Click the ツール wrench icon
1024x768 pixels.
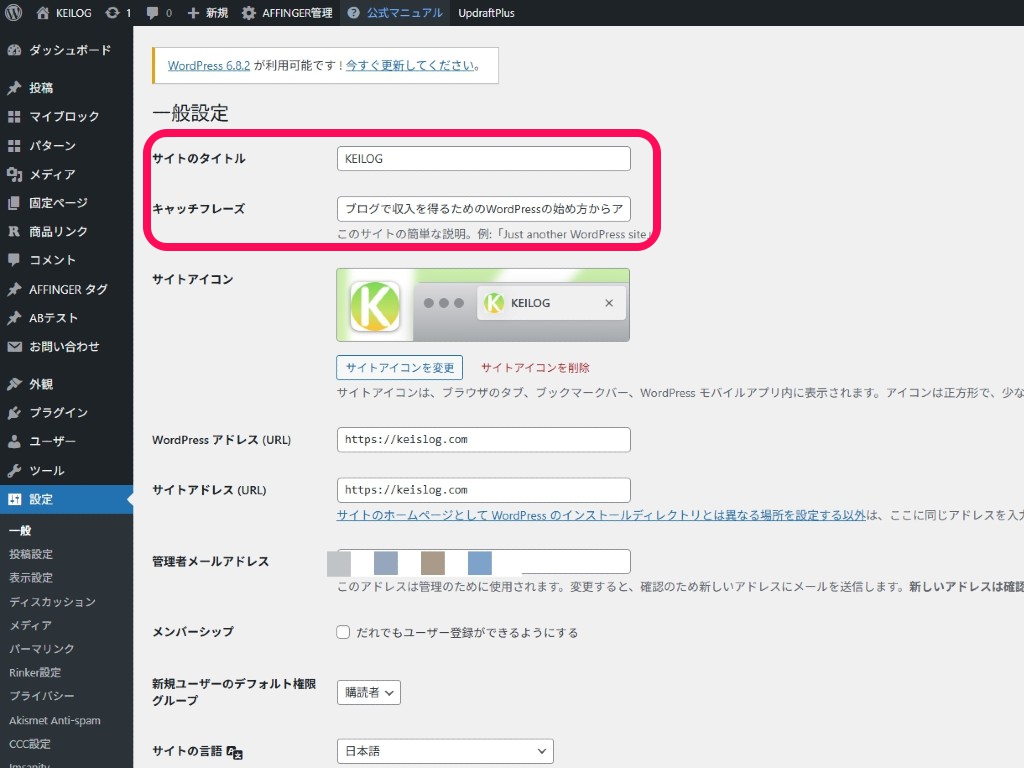coord(14,470)
